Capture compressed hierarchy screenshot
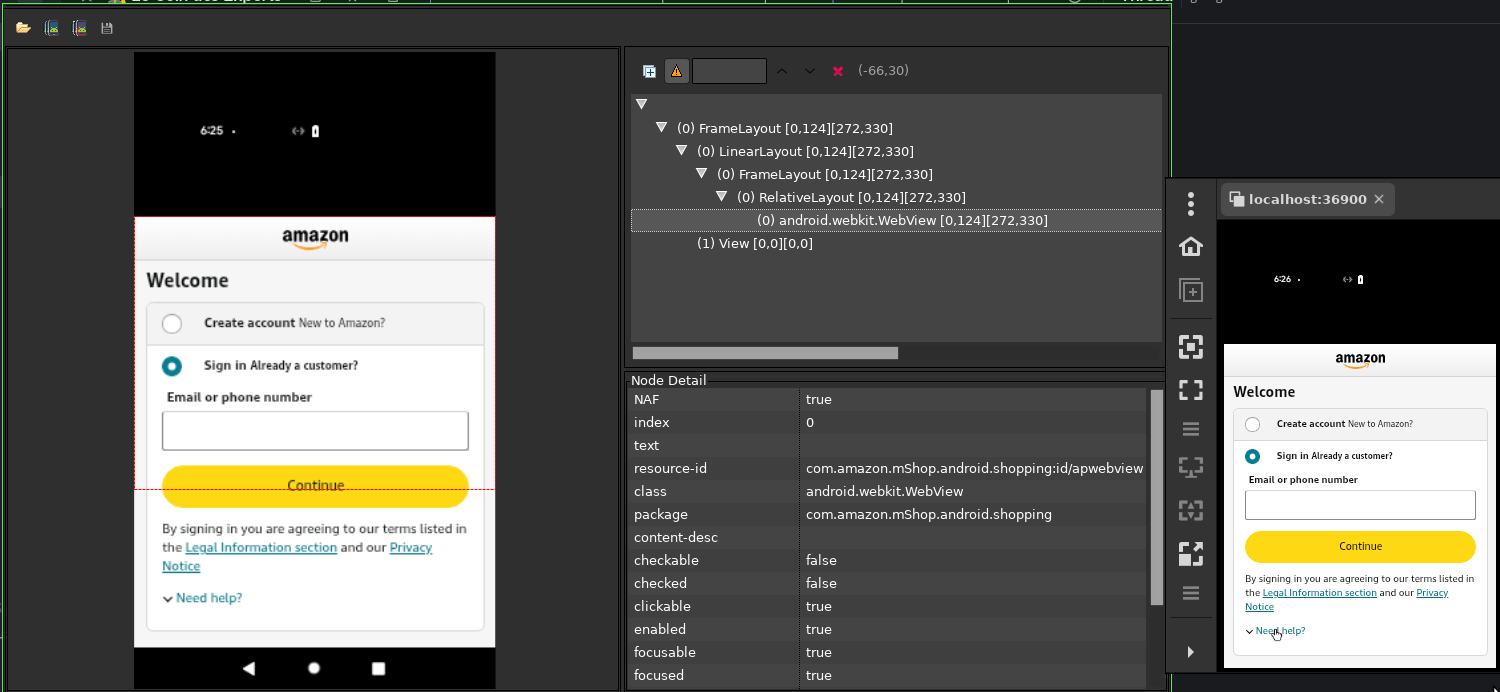Viewport: 1500px width, 692px height. [x=79, y=27]
